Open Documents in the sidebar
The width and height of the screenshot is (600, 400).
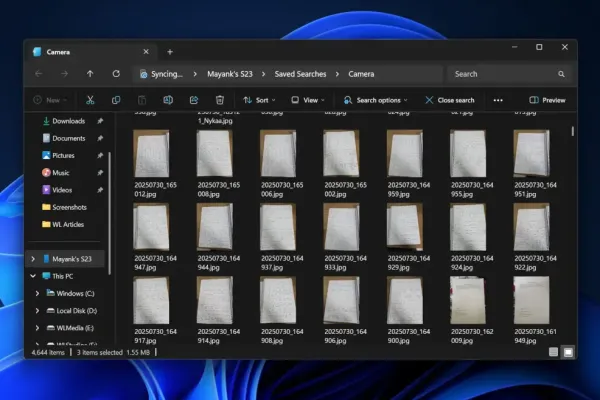[x=68, y=138]
